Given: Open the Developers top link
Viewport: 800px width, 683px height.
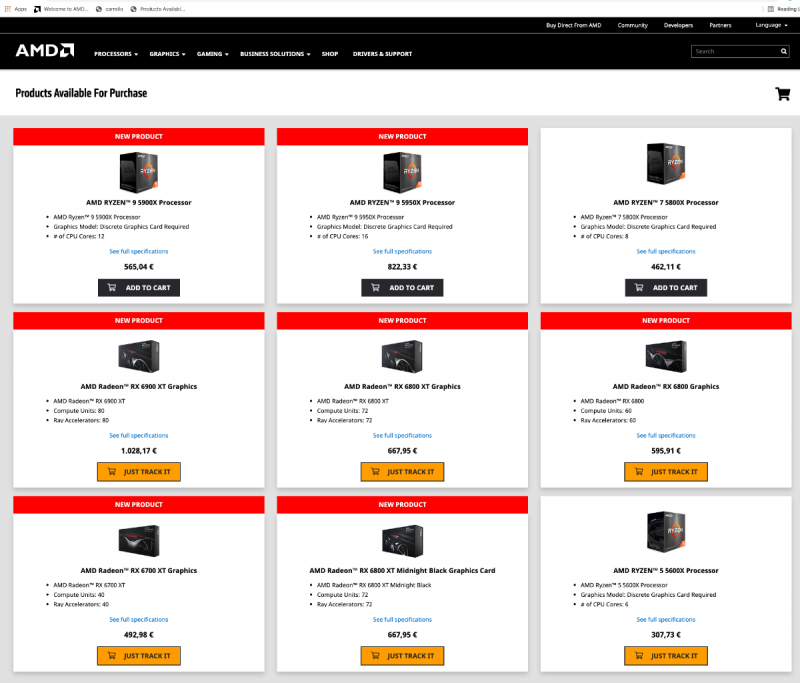Looking at the screenshot, I should [678, 25].
